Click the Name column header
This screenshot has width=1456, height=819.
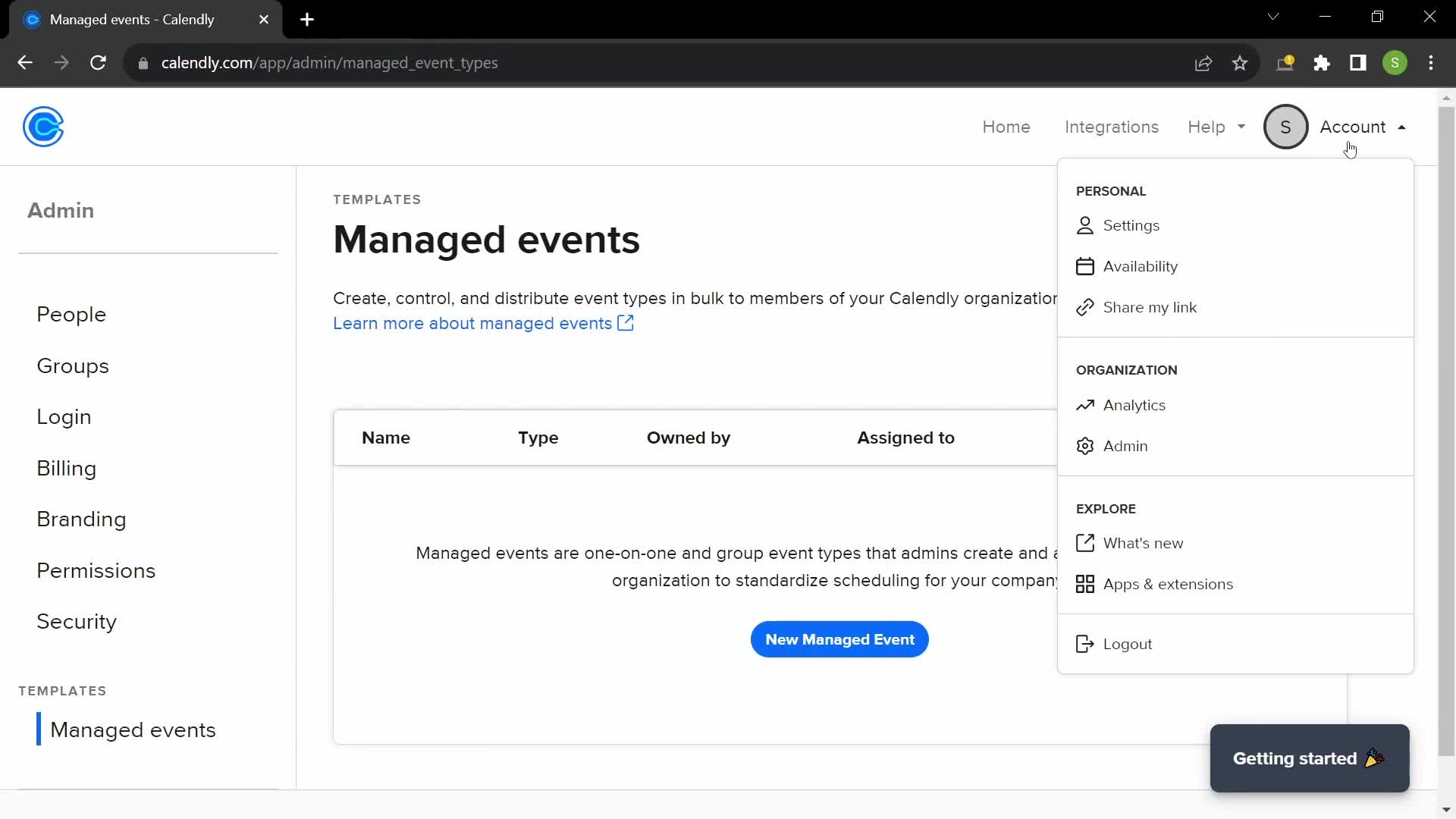pos(386,438)
